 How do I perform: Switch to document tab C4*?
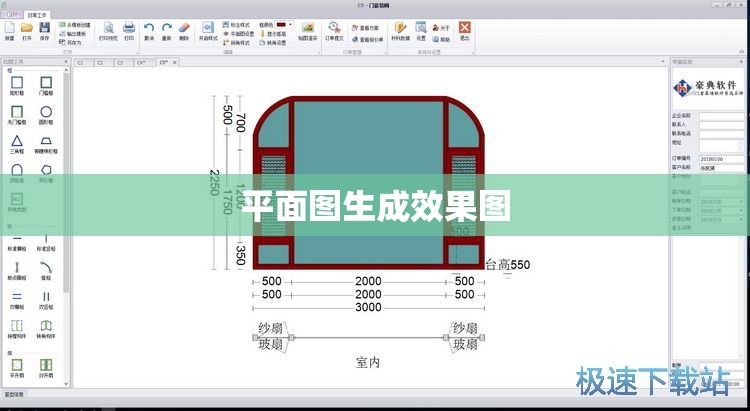(141, 63)
